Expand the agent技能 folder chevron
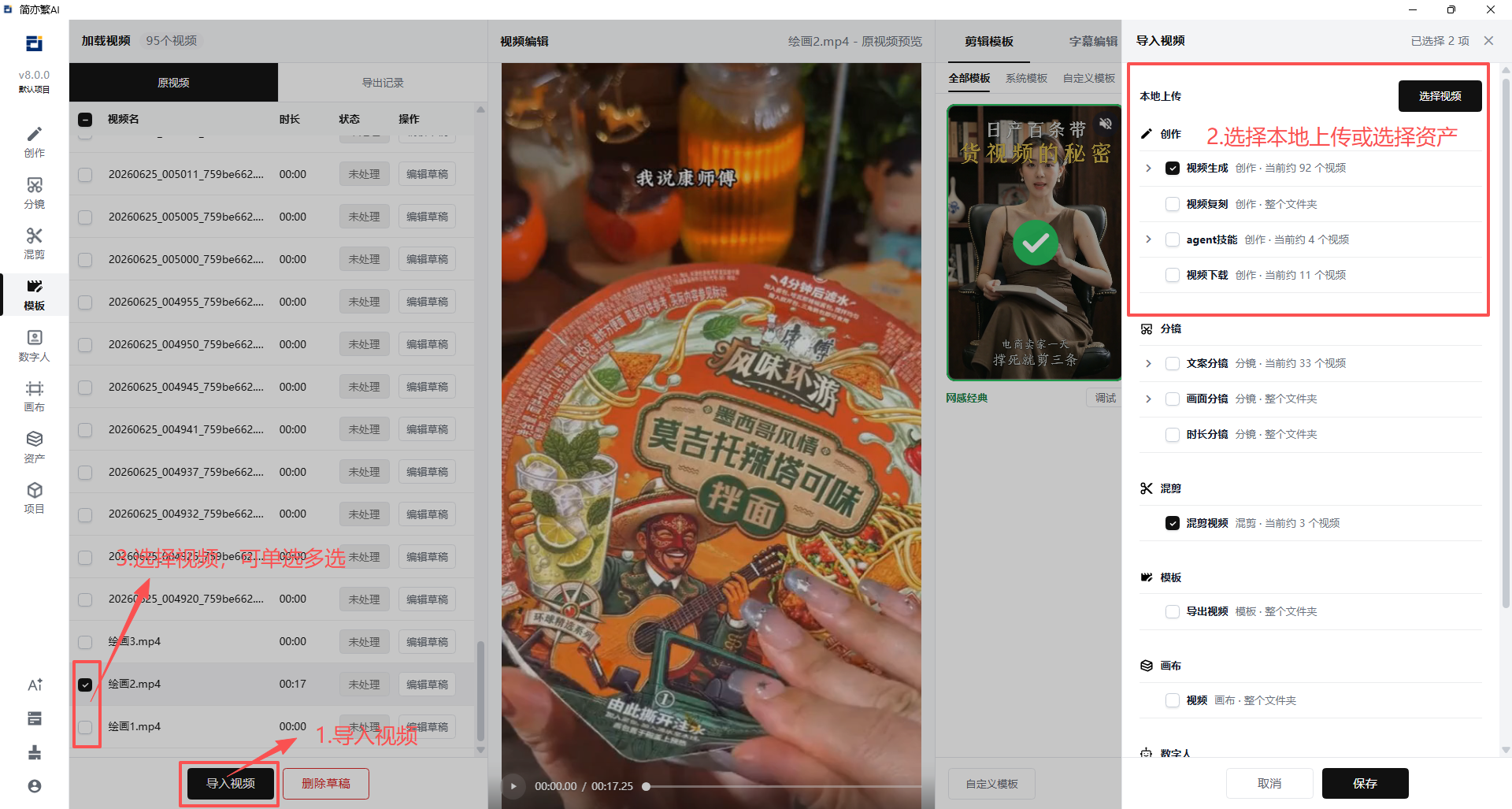Viewport: 1512px width, 809px height. click(1148, 239)
